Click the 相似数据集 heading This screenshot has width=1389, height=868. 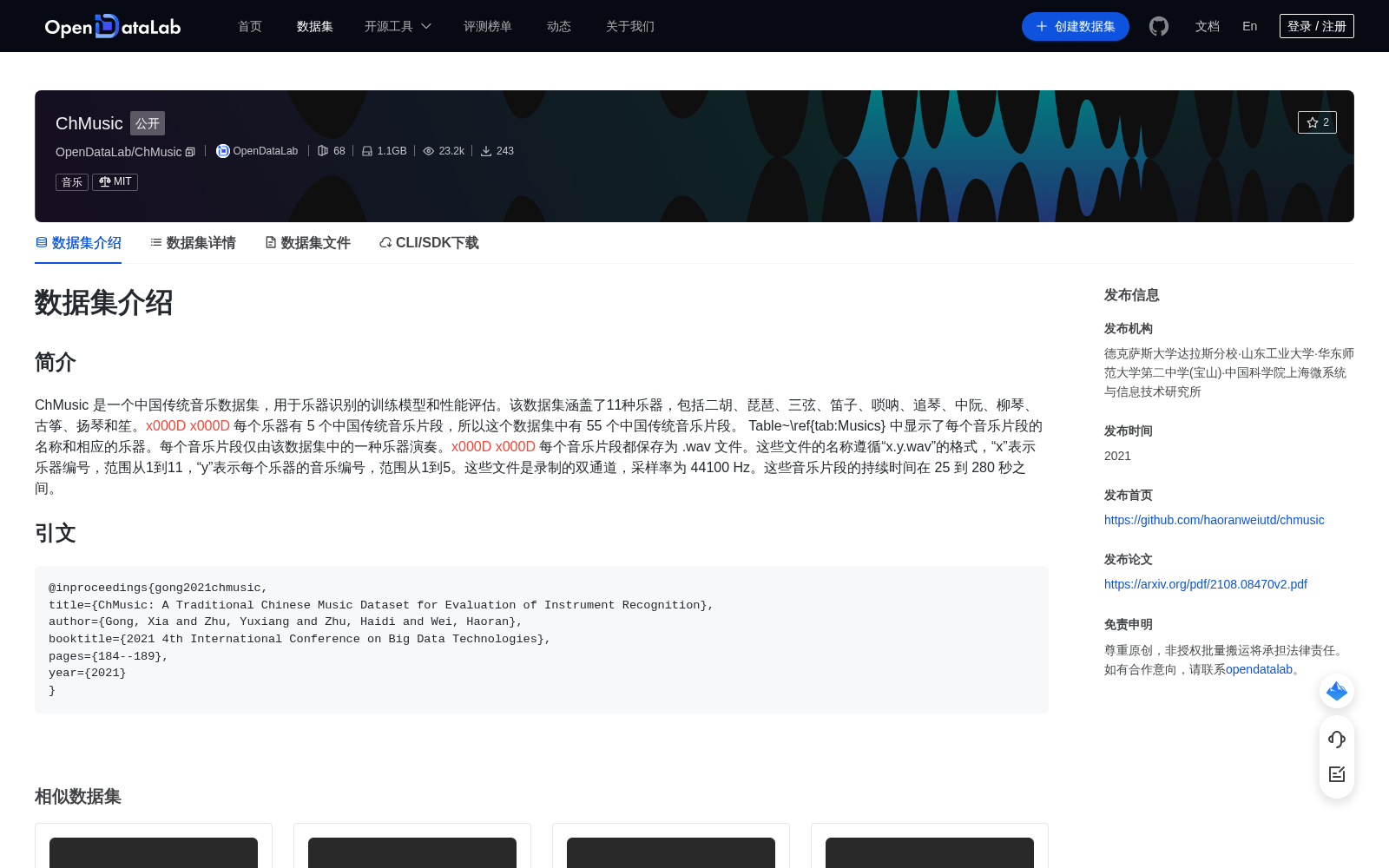[78, 796]
